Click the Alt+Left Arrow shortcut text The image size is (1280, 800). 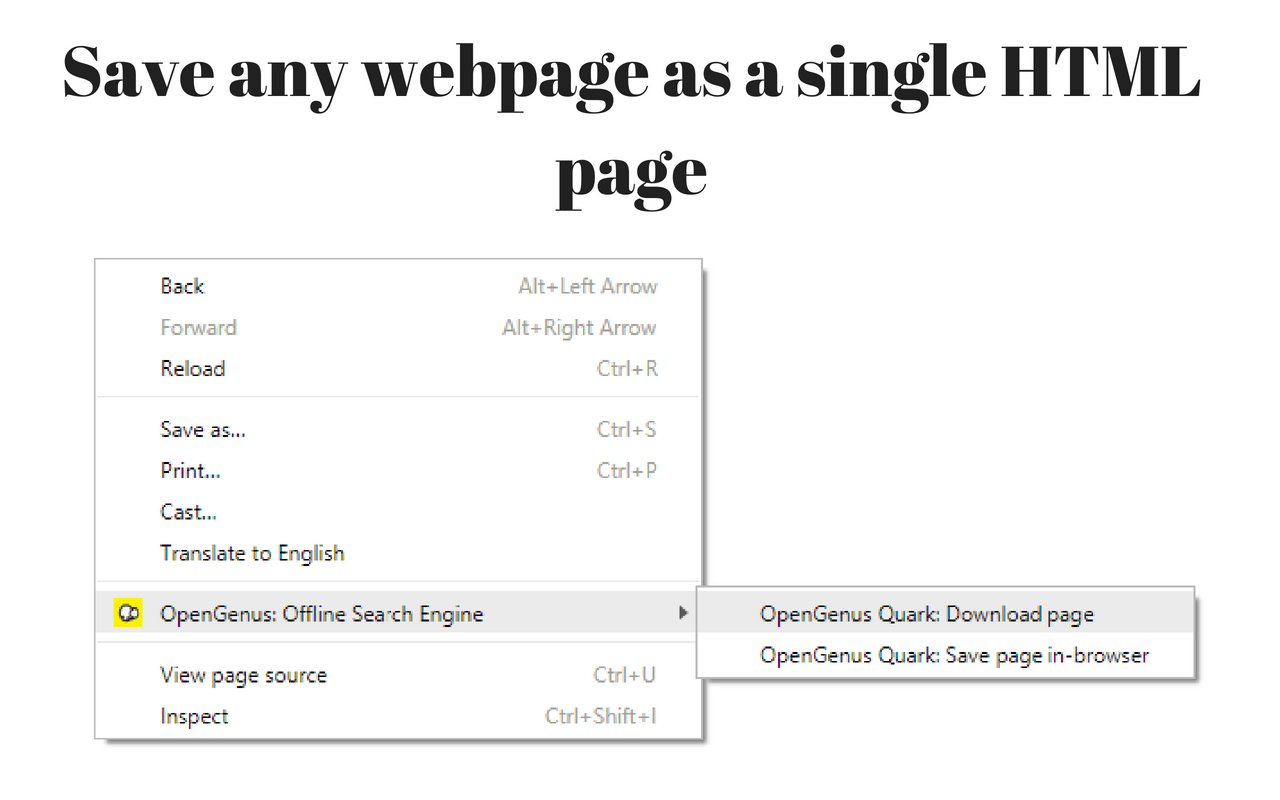click(588, 287)
